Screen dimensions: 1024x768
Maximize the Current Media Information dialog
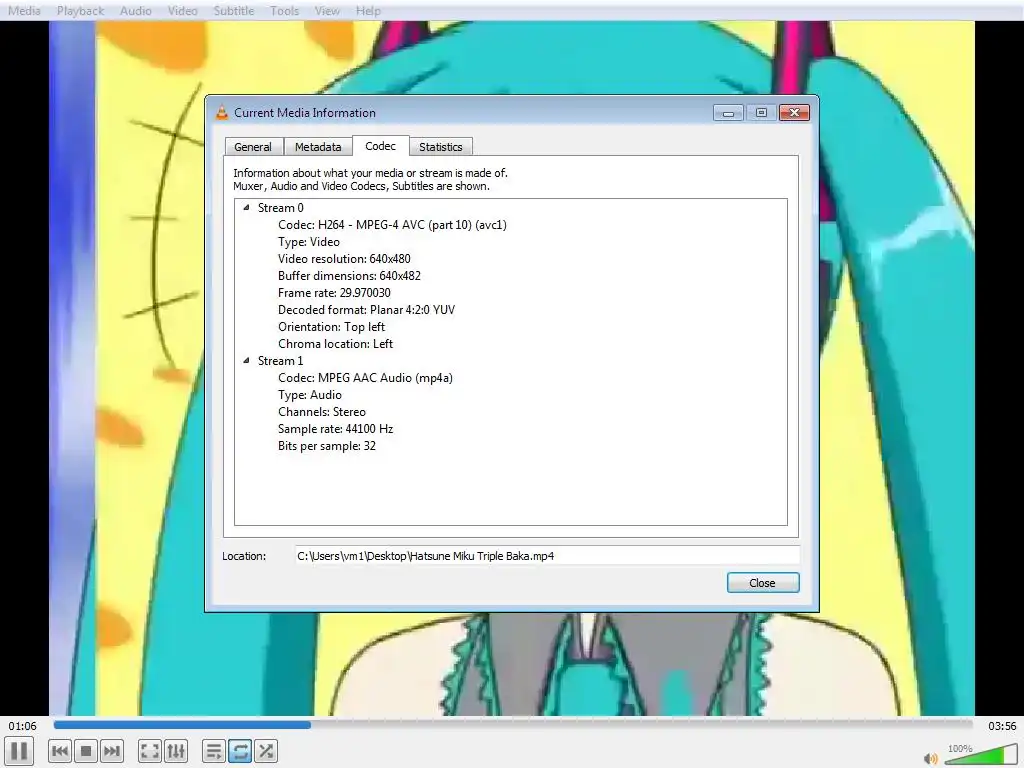[761, 113]
